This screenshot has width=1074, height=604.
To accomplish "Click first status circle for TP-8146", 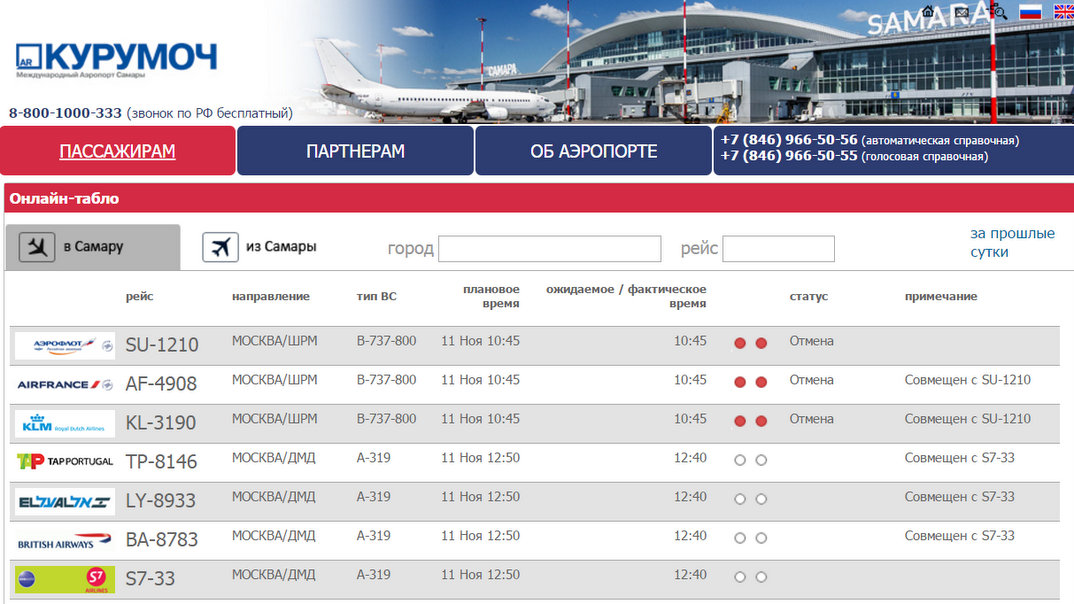I will point(740,460).
